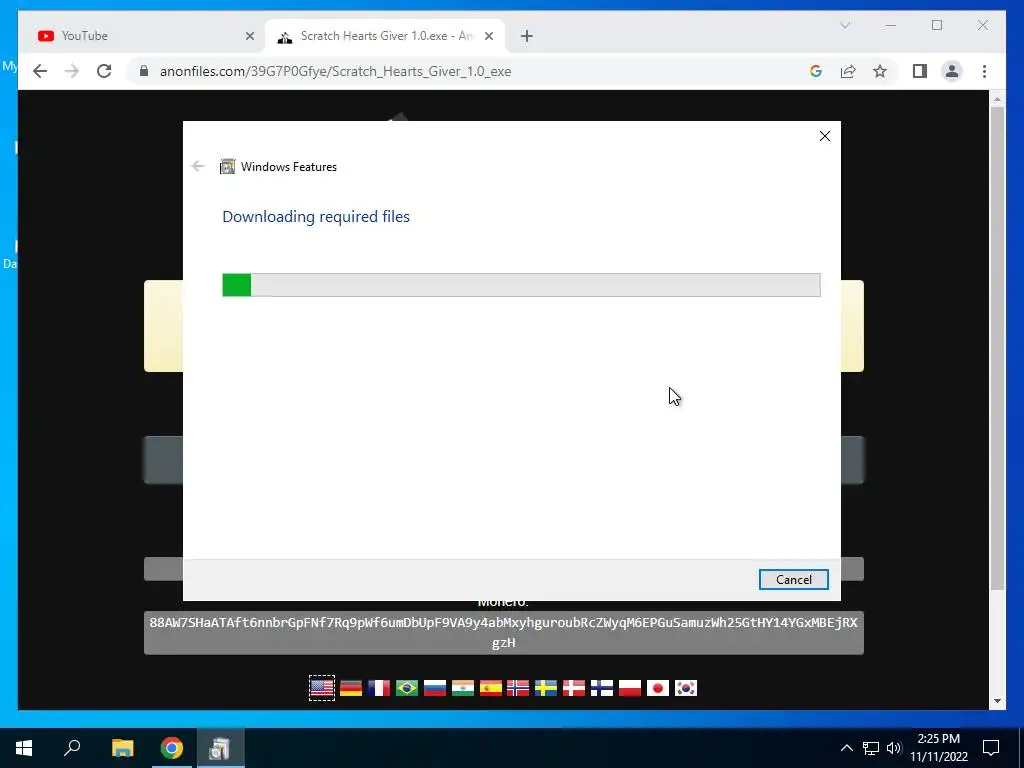Select the Spanish flag language
The image size is (1024, 768).
tap(490, 688)
